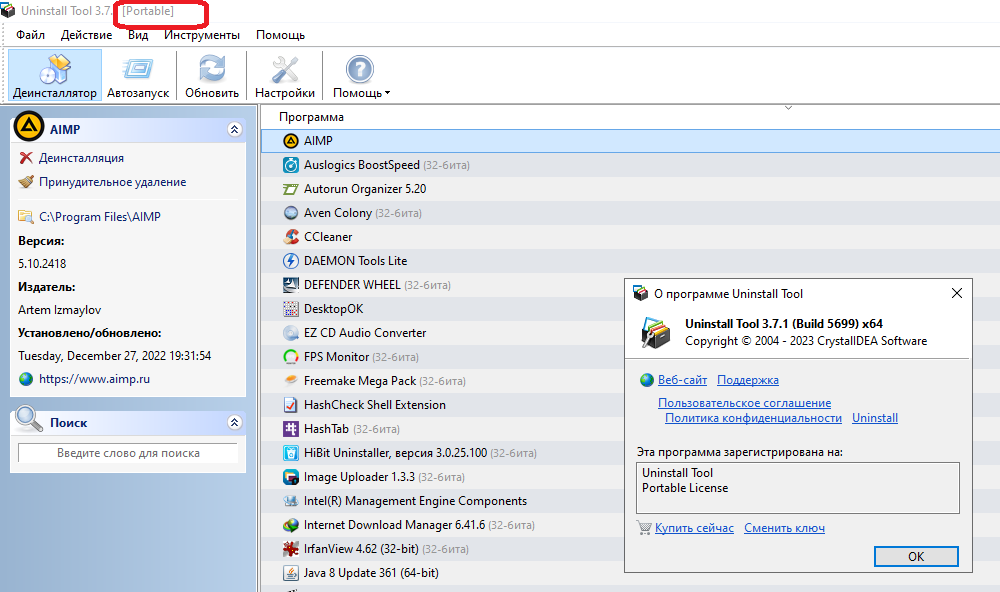
Task: Open the Помощь menu in menu bar
Action: (280, 35)
